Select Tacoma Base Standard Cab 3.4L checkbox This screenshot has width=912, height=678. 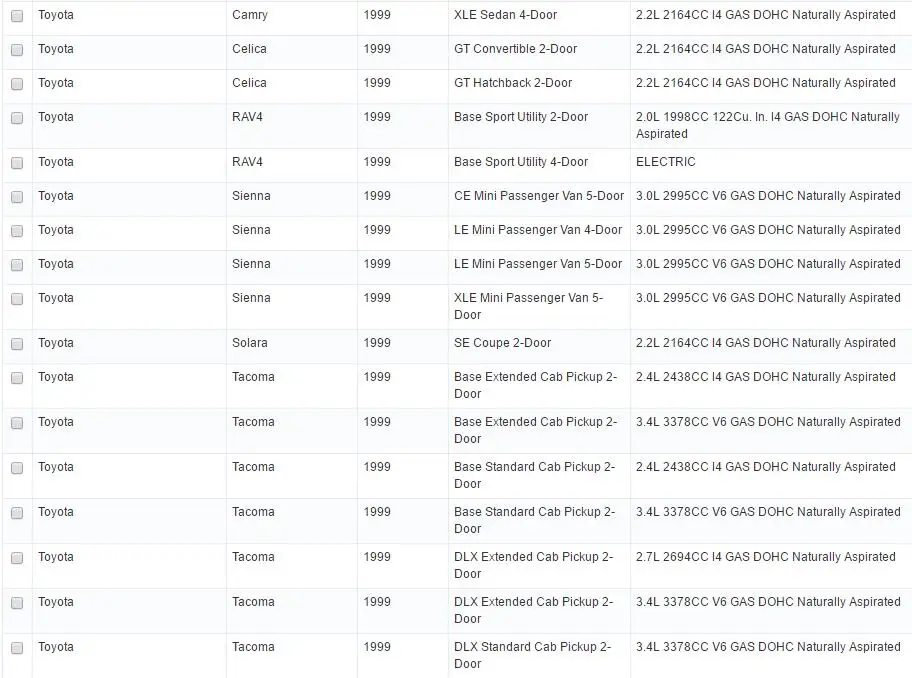[17, 513]
